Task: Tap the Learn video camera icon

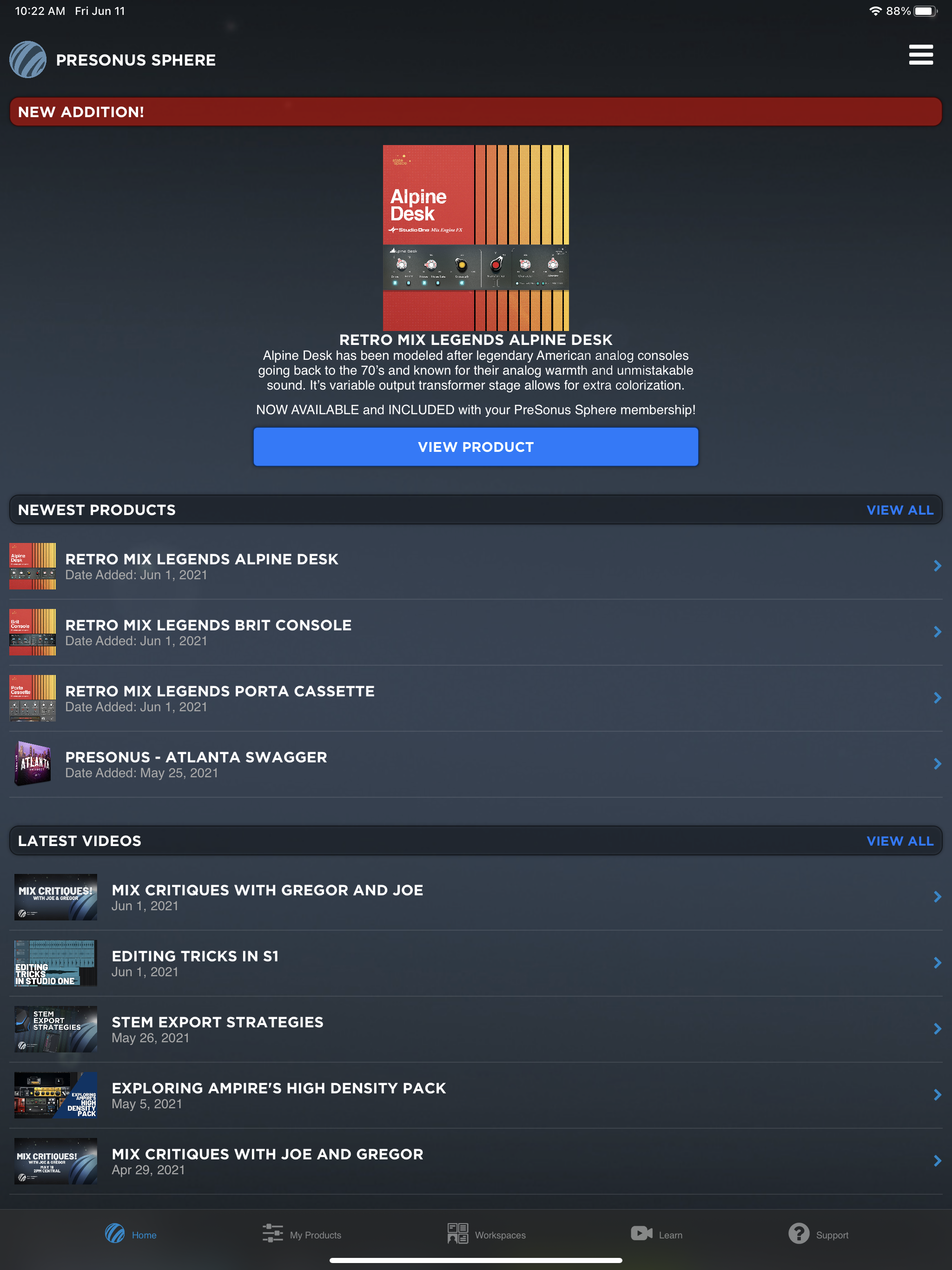Action: [x=641, y=1233]
